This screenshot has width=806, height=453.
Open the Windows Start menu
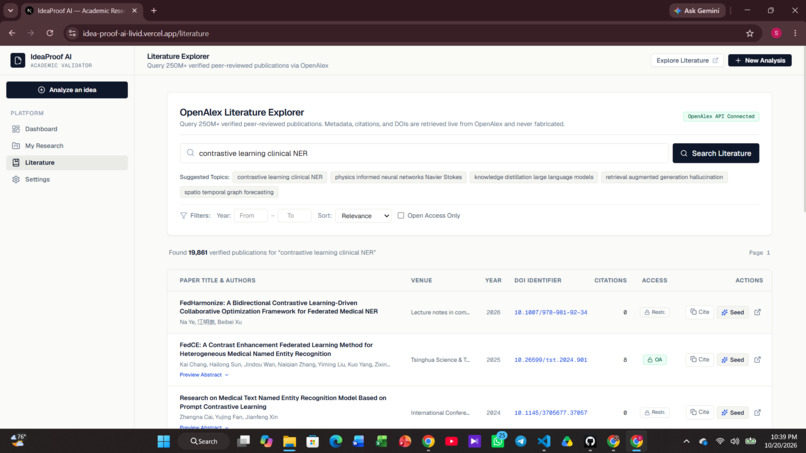(163, 441)
